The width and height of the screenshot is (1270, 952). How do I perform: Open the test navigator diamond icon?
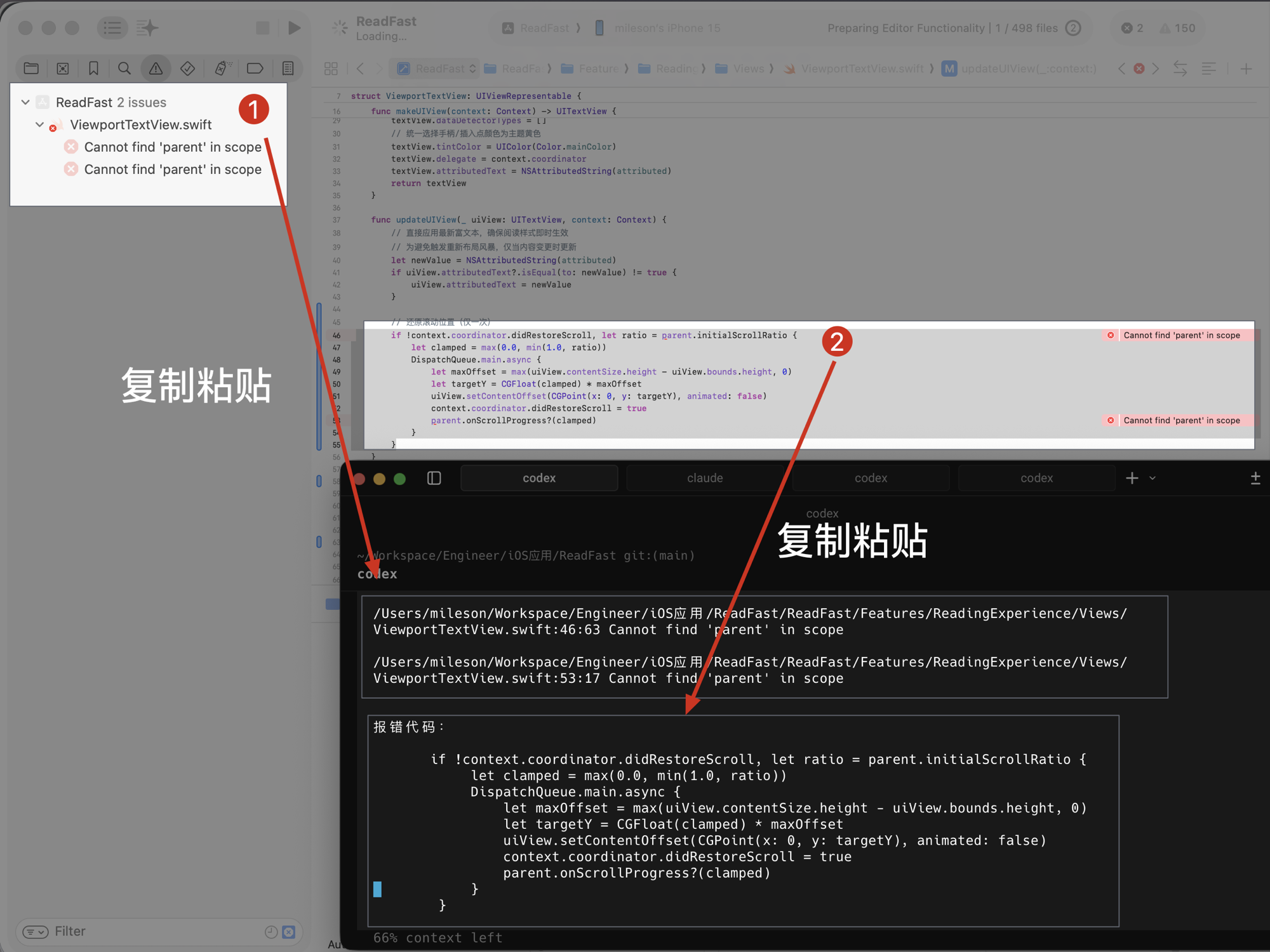187,68
